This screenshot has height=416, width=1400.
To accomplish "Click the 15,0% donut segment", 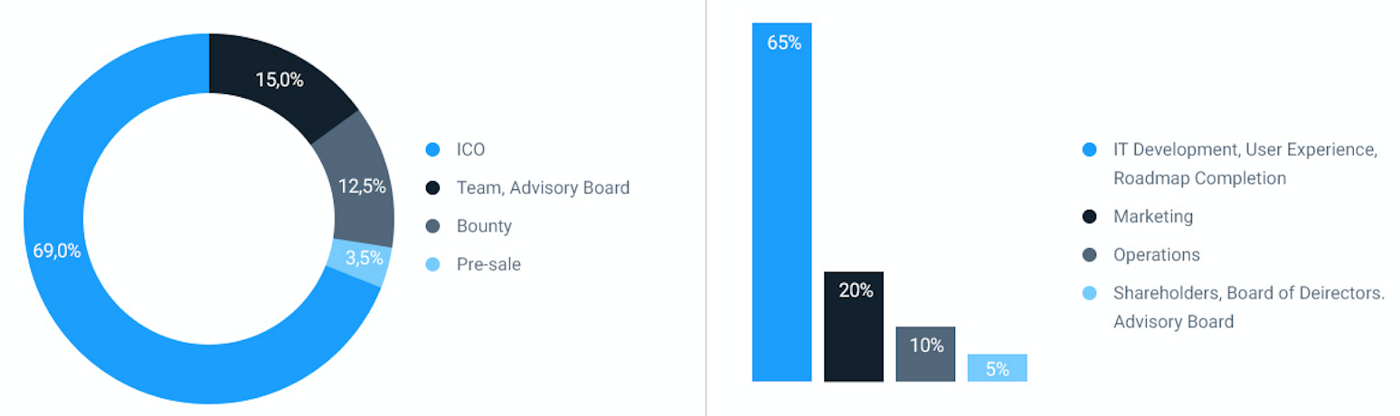I will tap(279, 79).
